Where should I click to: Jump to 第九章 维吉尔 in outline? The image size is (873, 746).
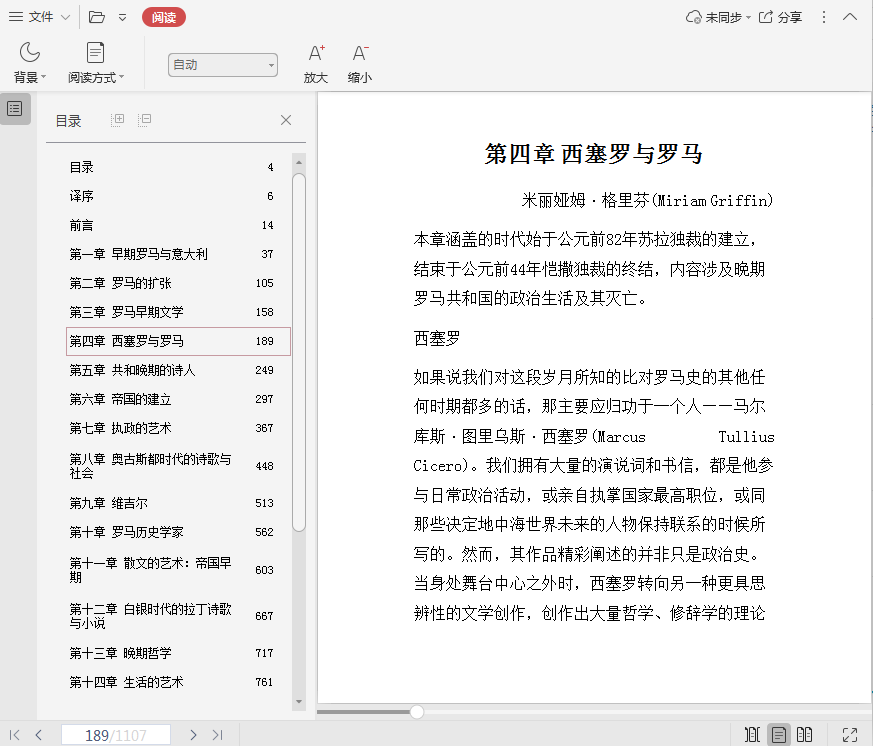108,503
